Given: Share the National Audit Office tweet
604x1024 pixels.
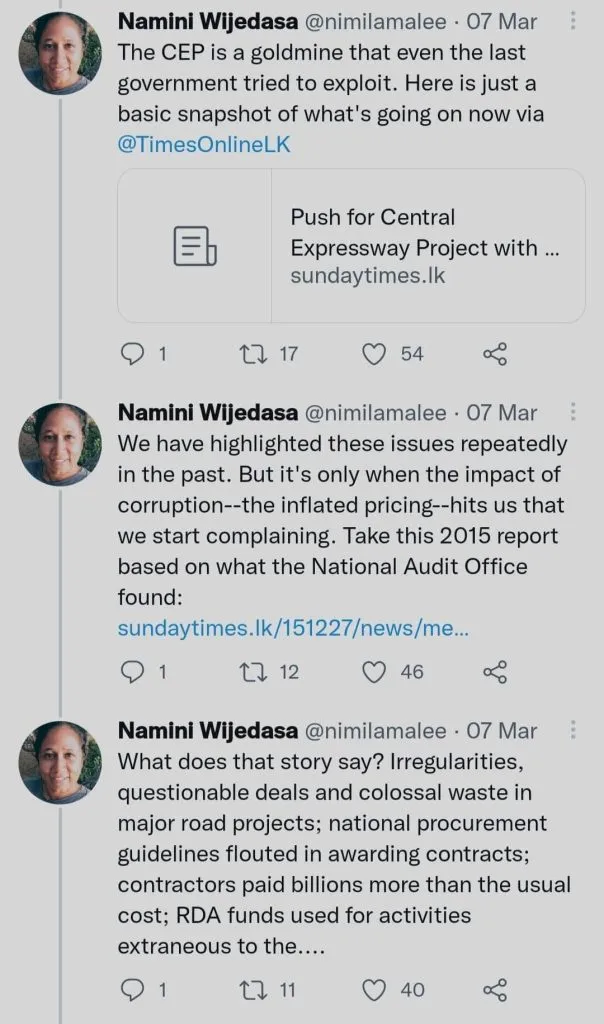Looking at the screenshot, I should click(495, 672).
